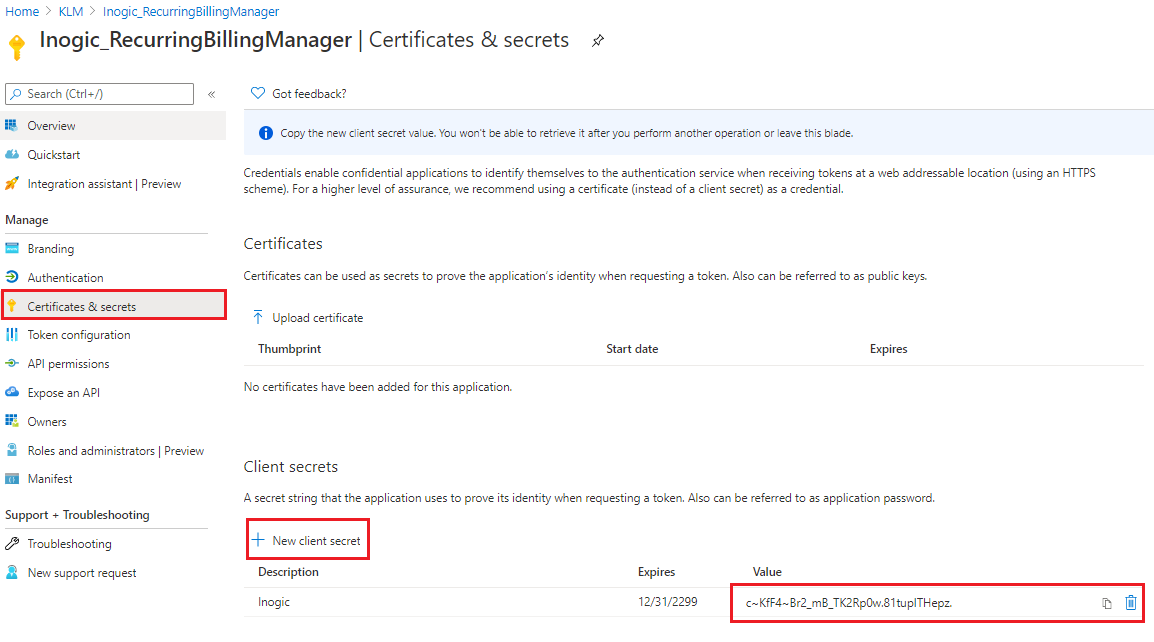The image size is (1154, 642).
Task: Delete the Inogic client secret
Action: point(1130,602)
